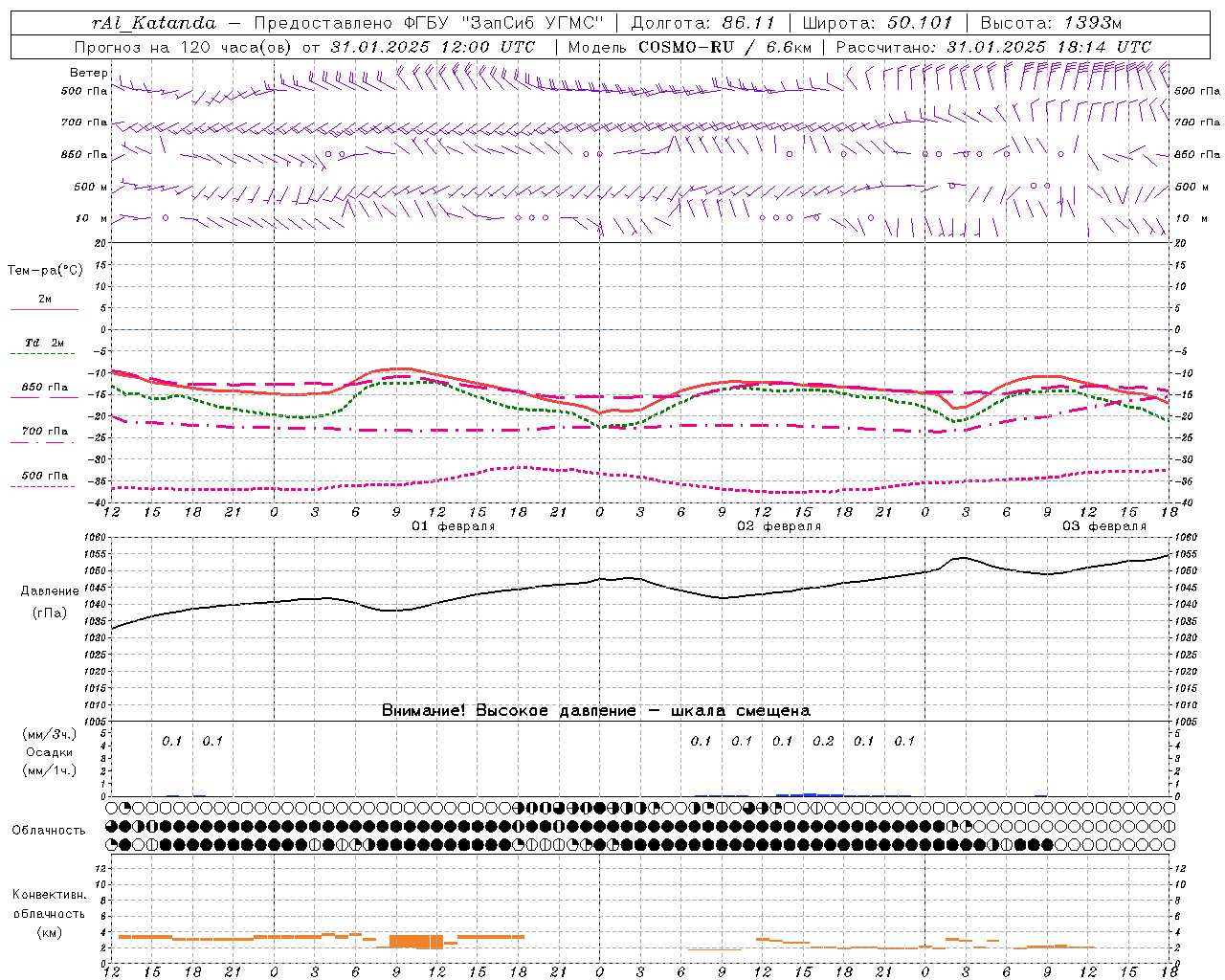
Task: Click the forecast start text 31.01.2025 12:00 UTC
Action: point(432,47)
